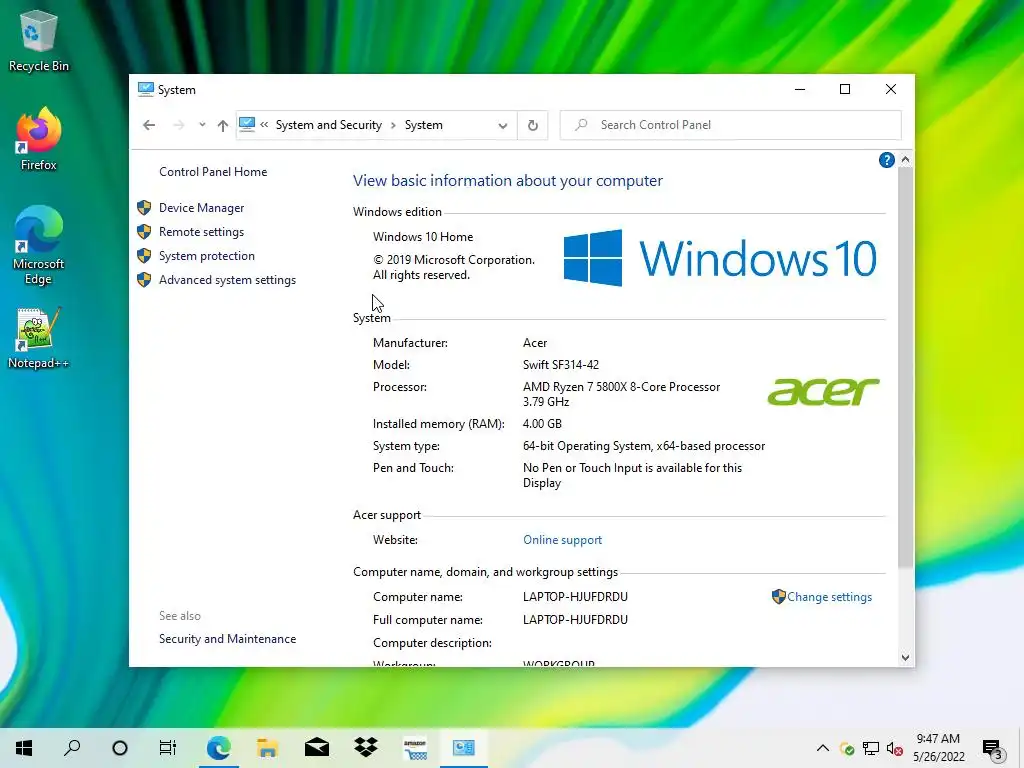The image size is (1024, 768).
Task: Click the Back arrow in System window
Action: [x=149, y=125]
